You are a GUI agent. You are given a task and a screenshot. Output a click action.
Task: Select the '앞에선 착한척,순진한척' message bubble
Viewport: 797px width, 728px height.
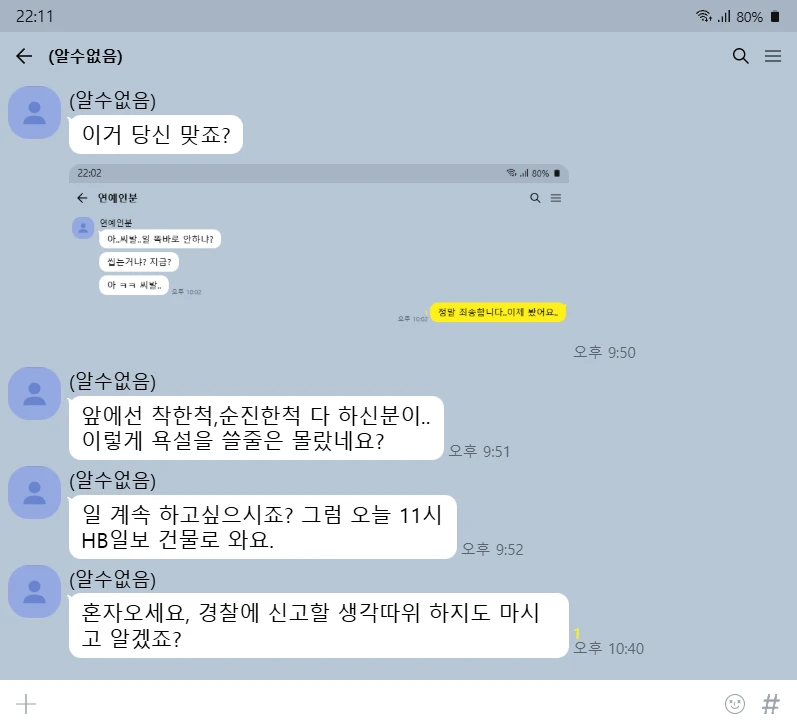click(x=256, y=428)
